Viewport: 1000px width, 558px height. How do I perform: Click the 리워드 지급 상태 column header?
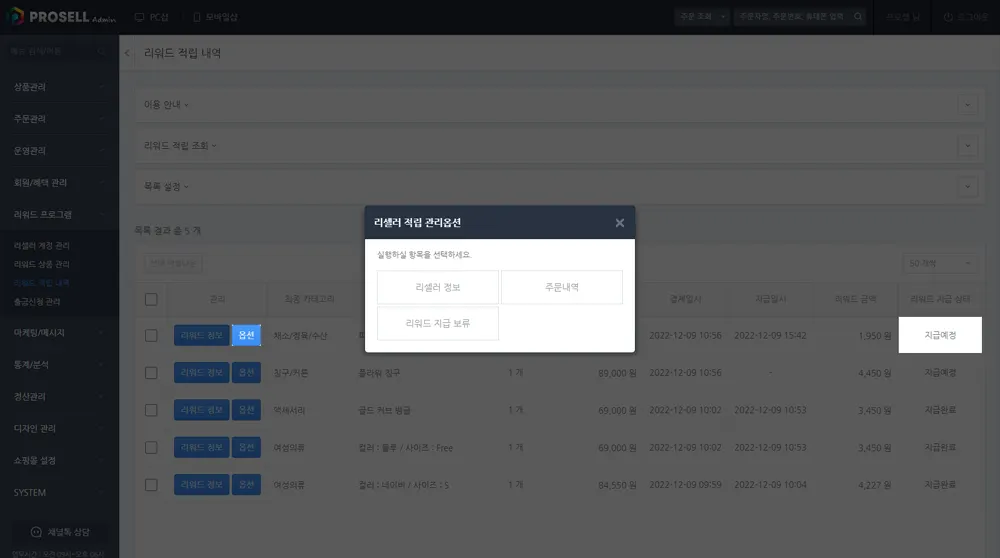940,299
